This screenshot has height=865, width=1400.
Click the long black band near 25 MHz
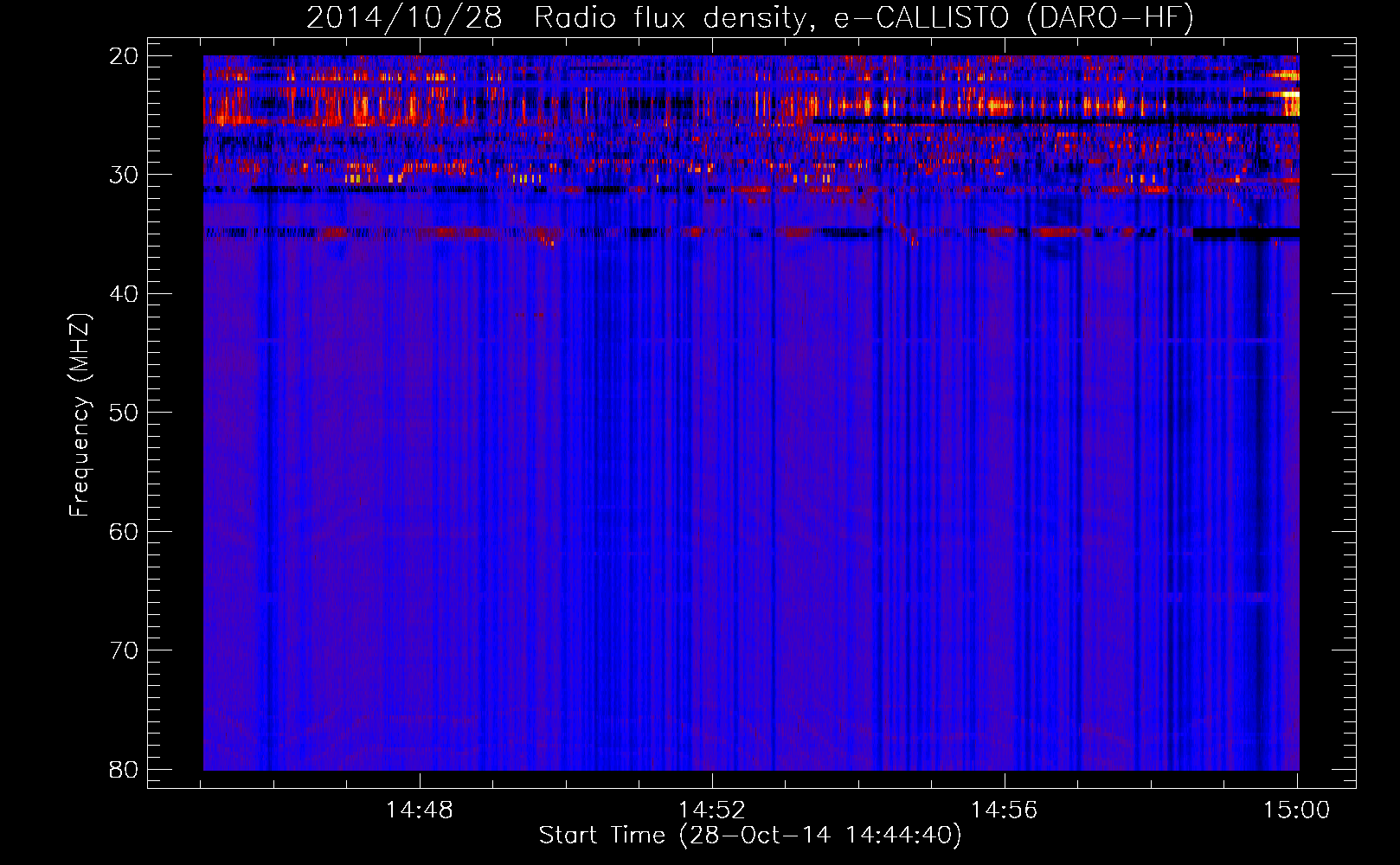(x=1056, y=120)
